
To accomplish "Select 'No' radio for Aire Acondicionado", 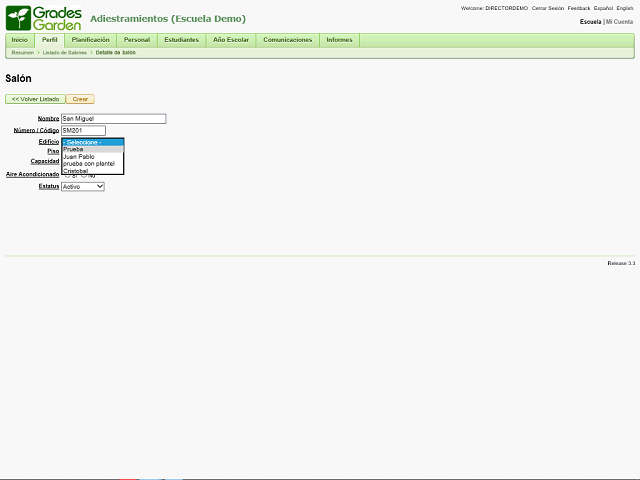I will (x=84, y=175).
